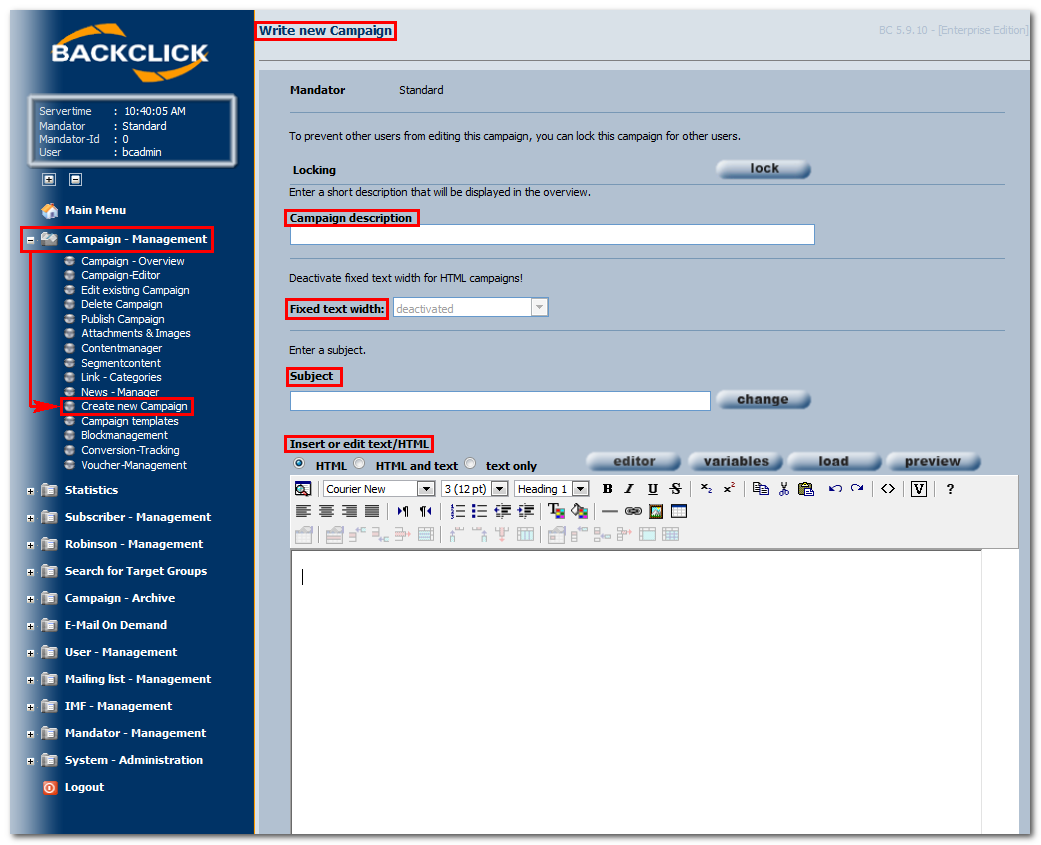
Task: Select the text only radio button
Action: click(x=470, y=463)
